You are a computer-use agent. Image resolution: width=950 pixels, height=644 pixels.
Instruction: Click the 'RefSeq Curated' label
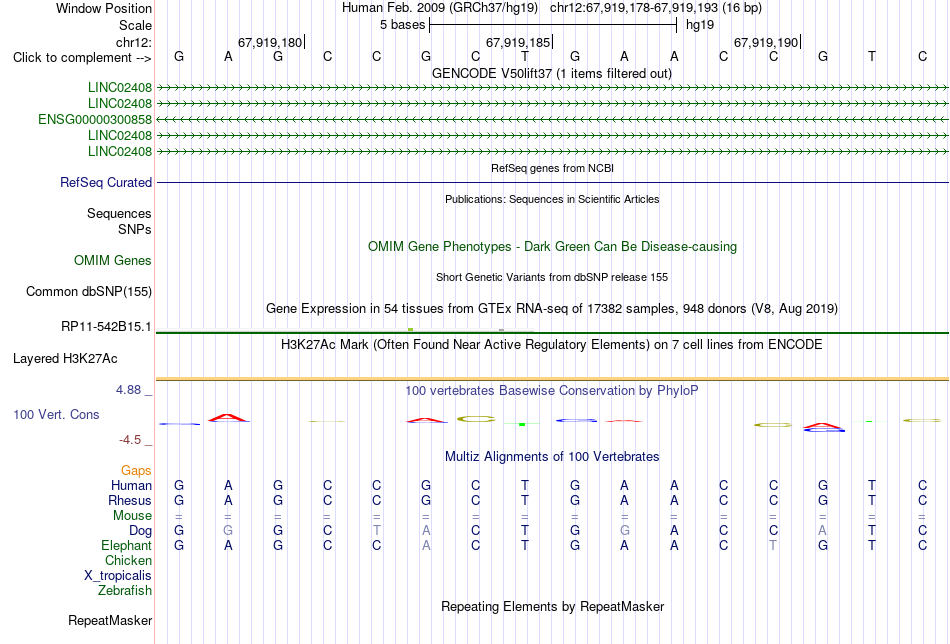106,182
